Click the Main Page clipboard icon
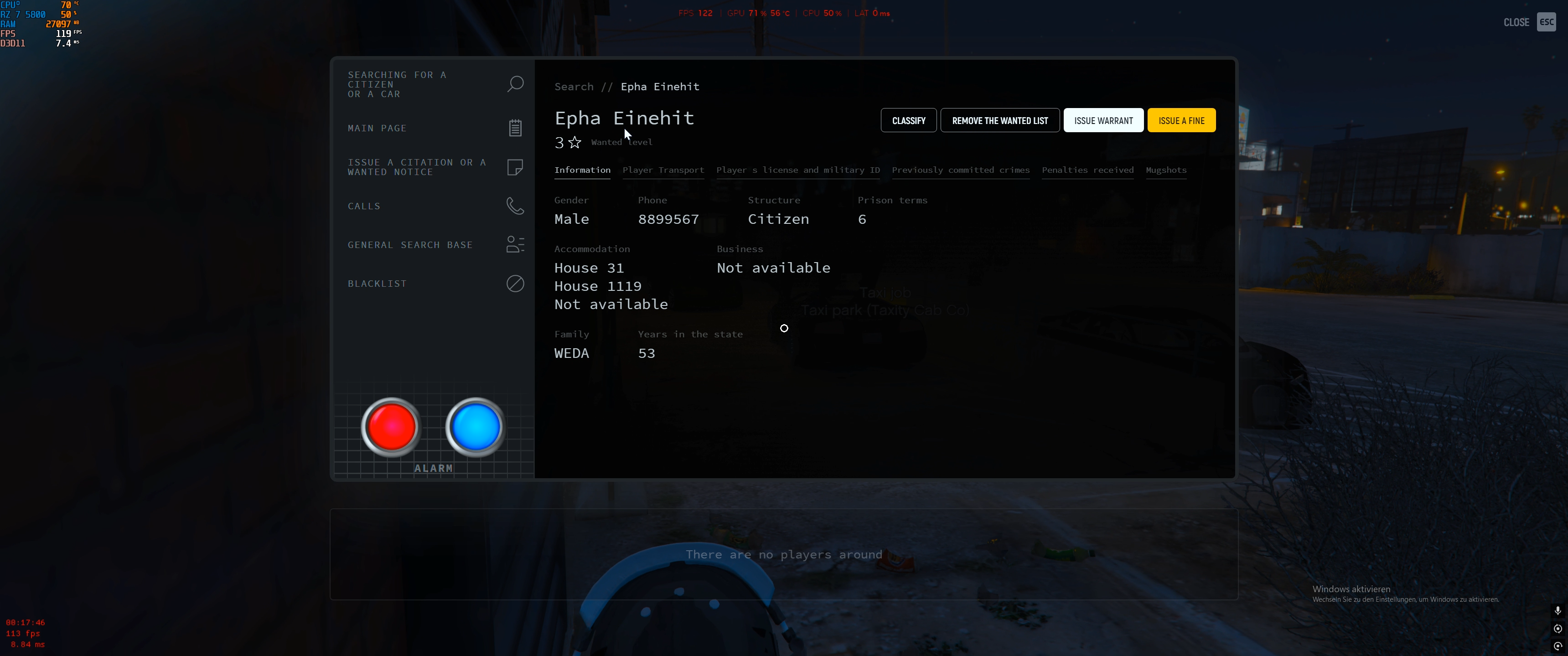The height and width of the screenshot is (656, 1568). 515,128
